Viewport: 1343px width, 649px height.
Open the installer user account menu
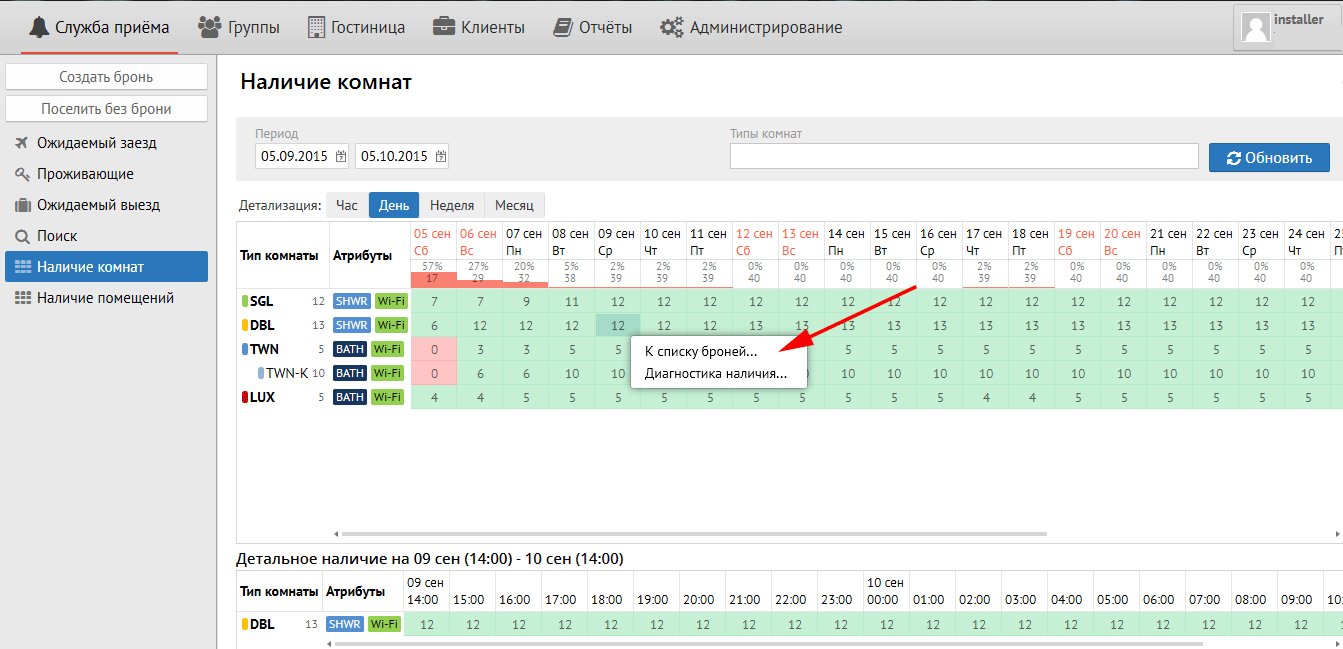click(1288, 27)
